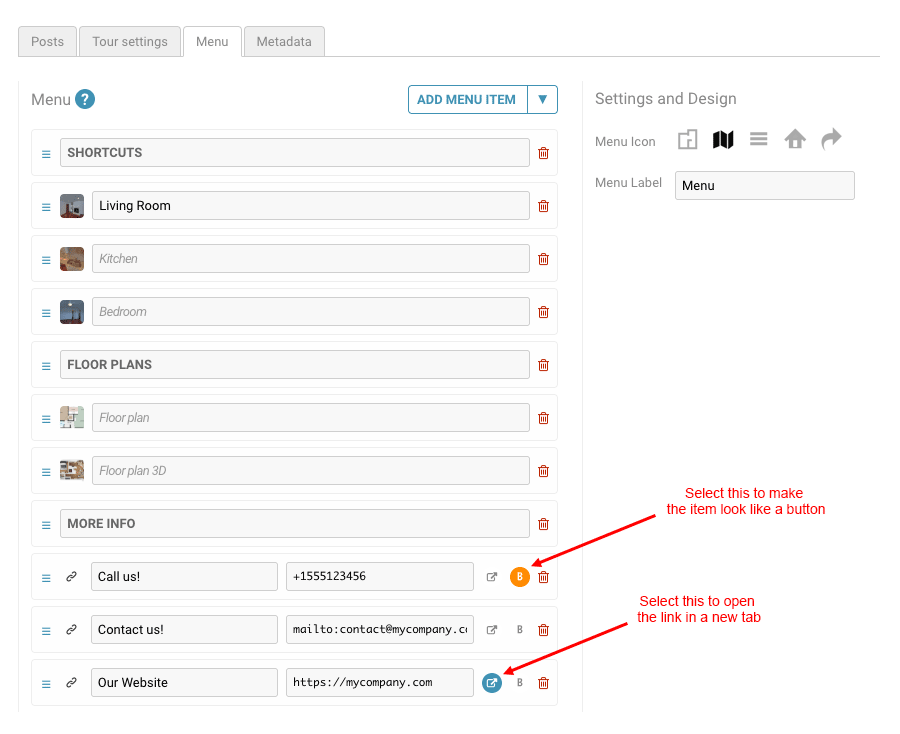Open the Menu help question mark
Viewport: 900px width, 734px height.
click(85, 99)
